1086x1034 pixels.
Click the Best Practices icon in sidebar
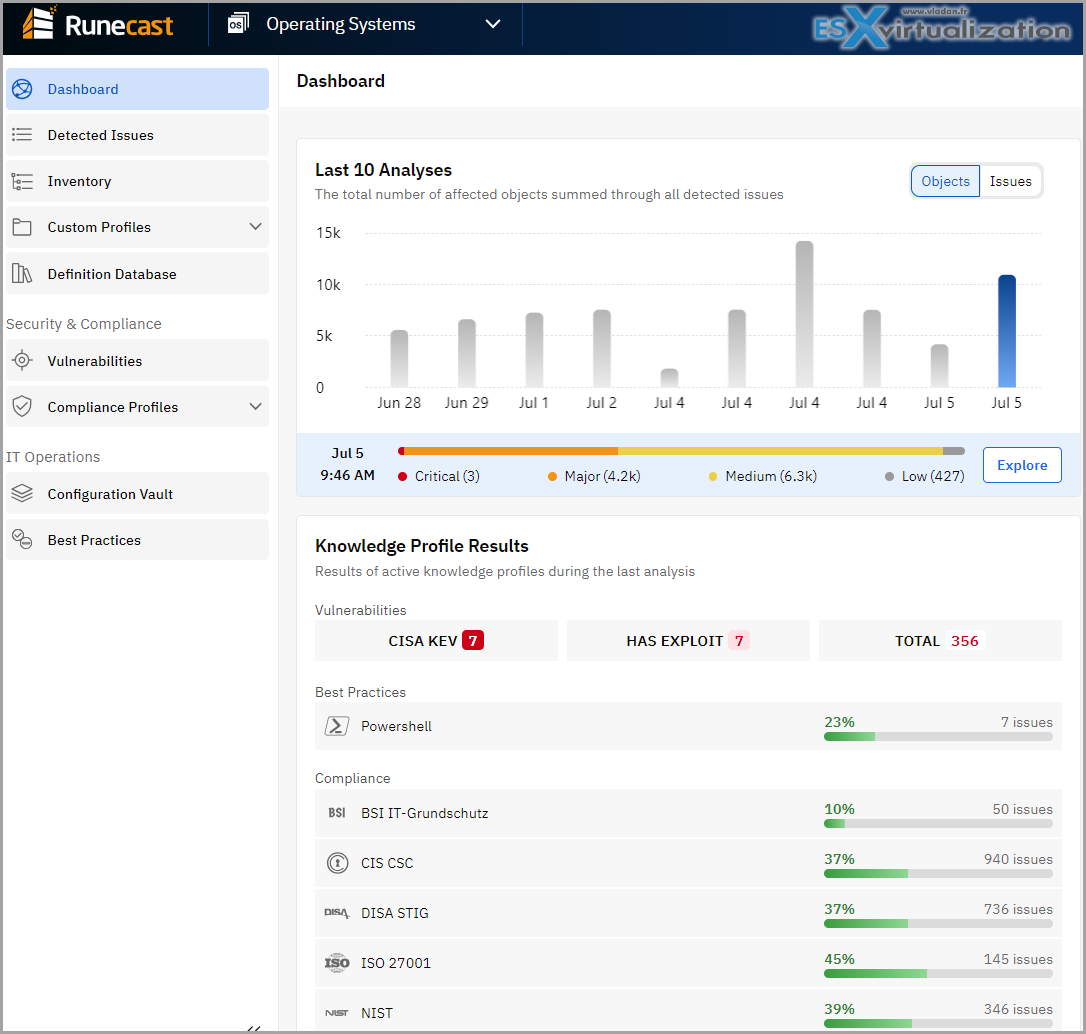click(22, 540)
